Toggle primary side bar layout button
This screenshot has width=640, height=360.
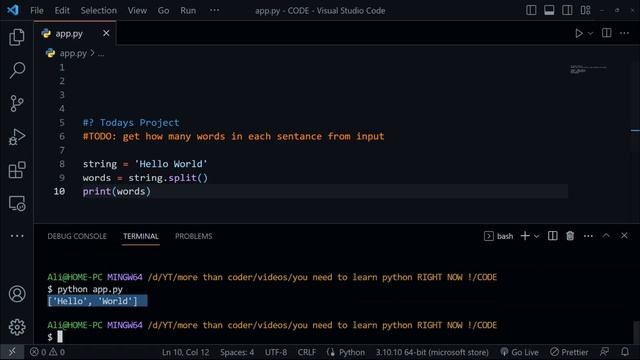(x=531, y=10)
